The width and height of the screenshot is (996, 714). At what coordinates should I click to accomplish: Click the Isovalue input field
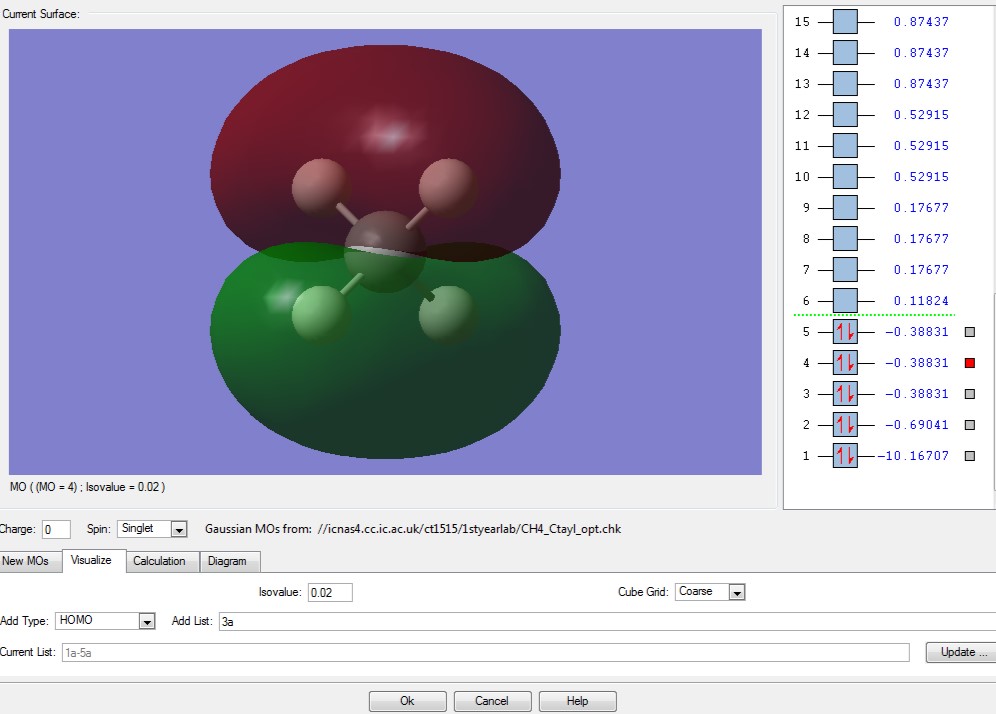(330, 592)
